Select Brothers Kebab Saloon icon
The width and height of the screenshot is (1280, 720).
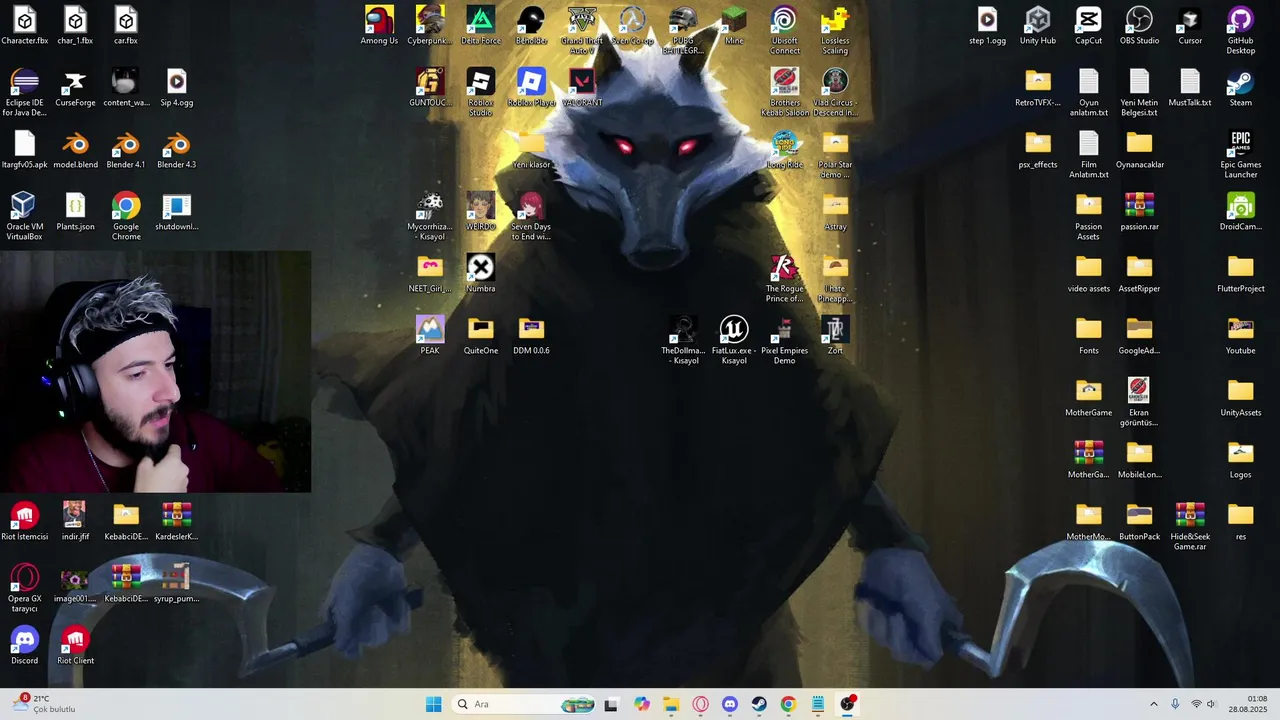(784, 92)
